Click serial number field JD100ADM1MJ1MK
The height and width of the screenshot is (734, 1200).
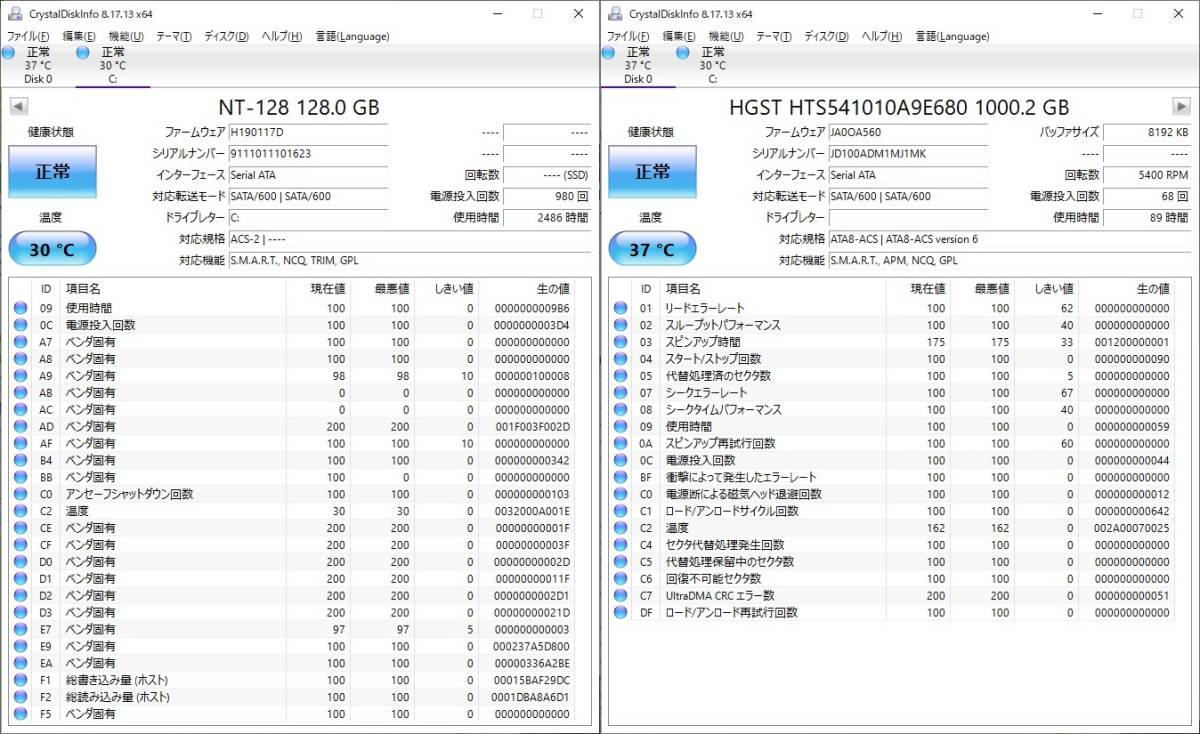pyautogui.click(x=908, y=153)
